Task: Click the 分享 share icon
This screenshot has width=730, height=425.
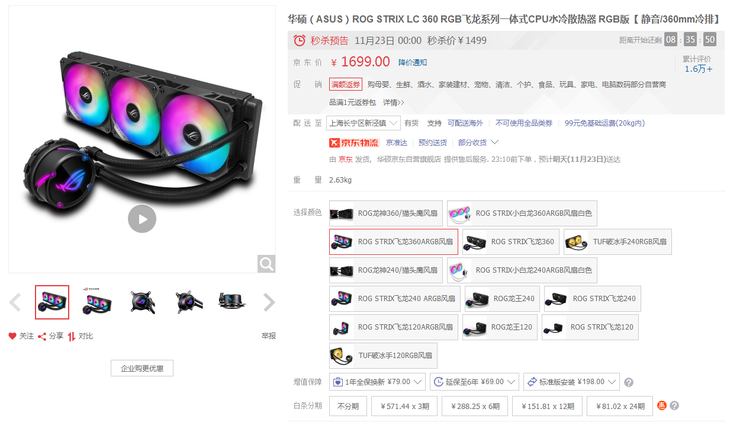Action: click(x=42, y=336)
